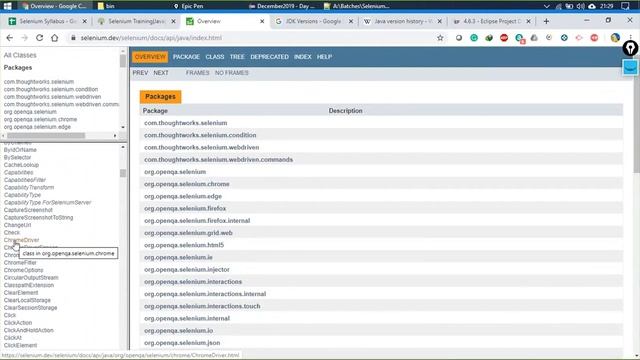Open A:\Batches\Selenium taskbar window

point(357,6)
